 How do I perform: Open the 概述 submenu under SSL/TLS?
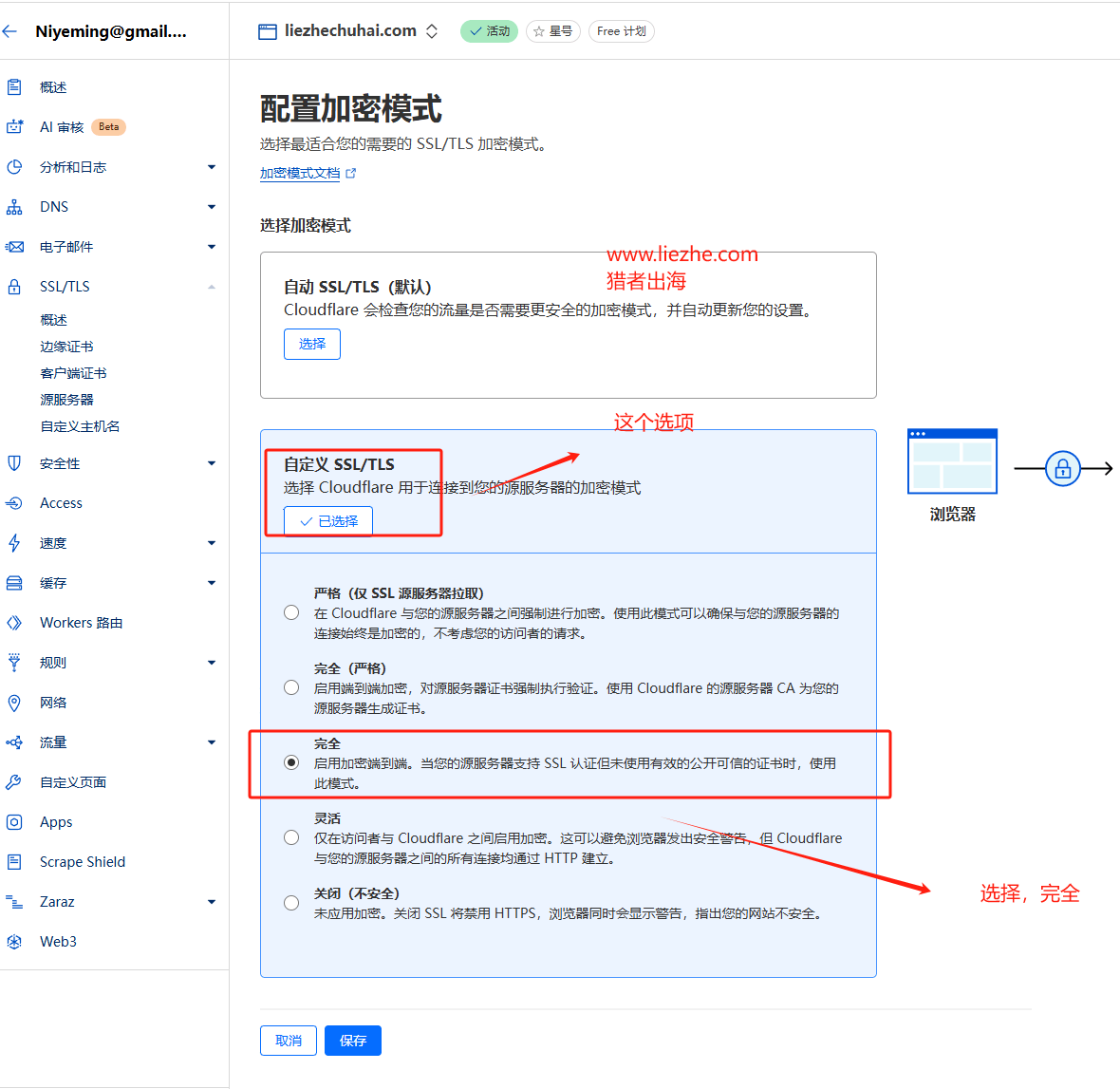(x=53, y=320)
